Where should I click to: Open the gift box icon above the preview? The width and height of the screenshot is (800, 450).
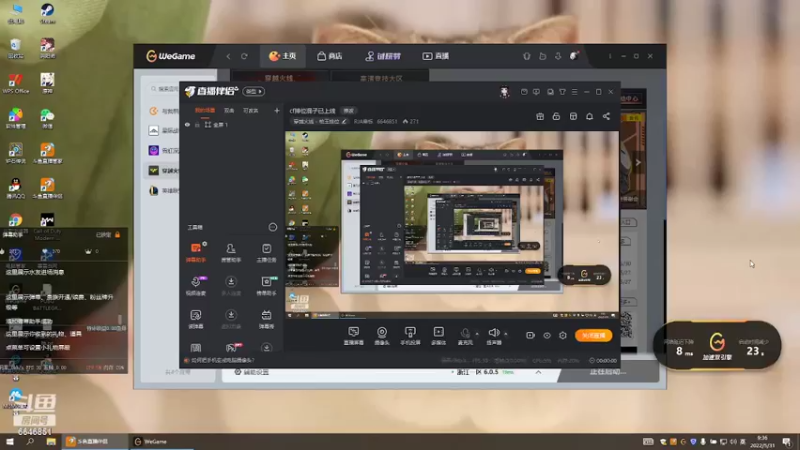click(540, 116)
